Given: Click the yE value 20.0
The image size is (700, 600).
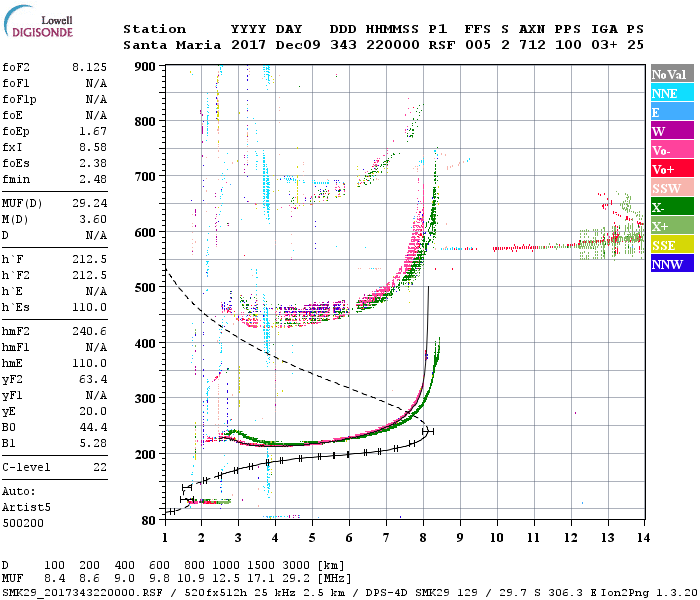Looking at the screenshot, I should click(x=93, y=411).
